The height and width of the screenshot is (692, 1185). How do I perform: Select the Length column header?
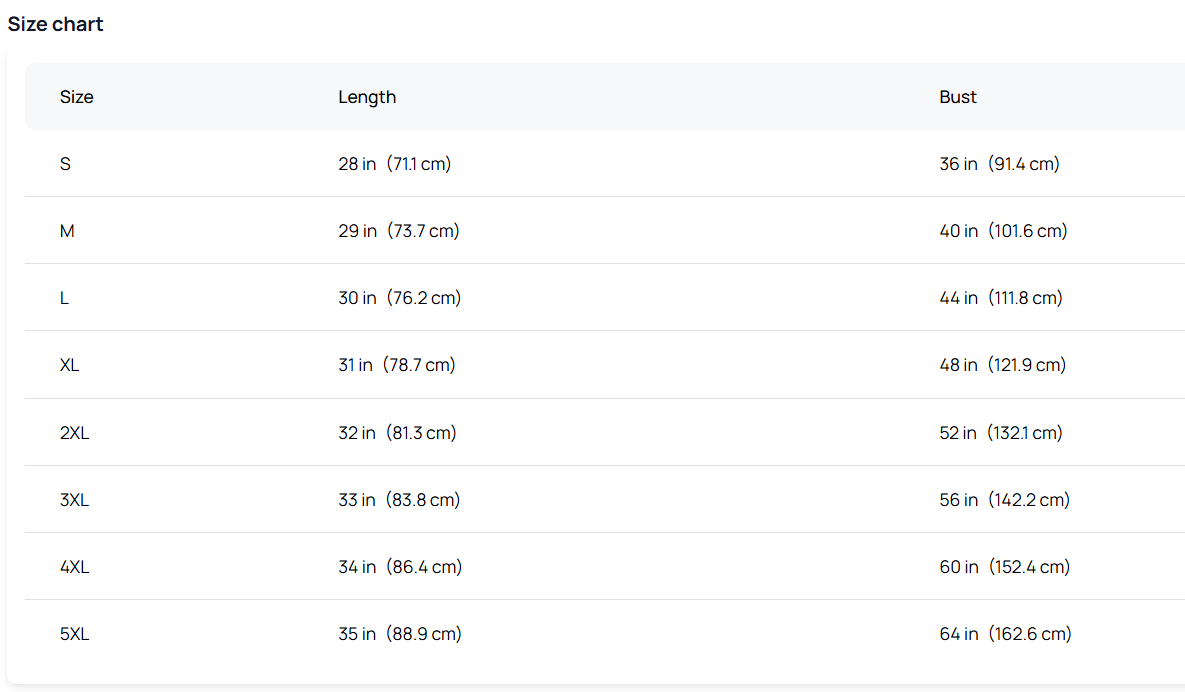tap(367, 97)
